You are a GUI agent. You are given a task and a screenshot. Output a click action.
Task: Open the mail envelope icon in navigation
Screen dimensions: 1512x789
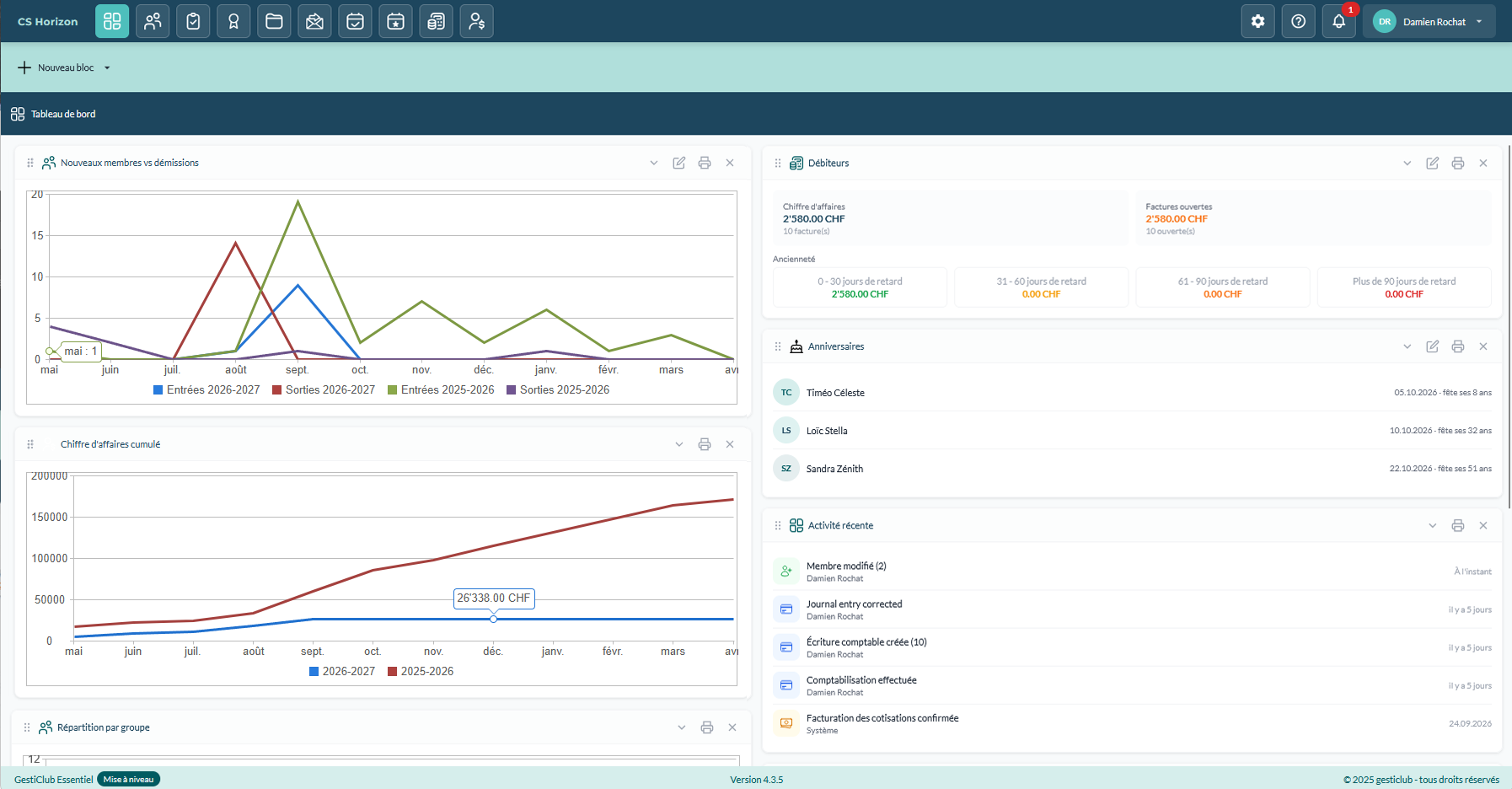pos(314,21)
